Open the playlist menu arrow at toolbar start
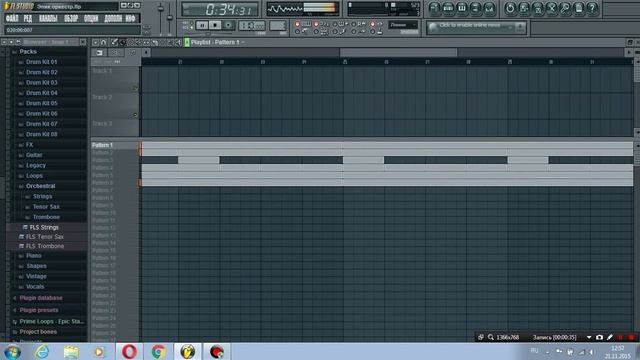640x360 pixels. 95,42
